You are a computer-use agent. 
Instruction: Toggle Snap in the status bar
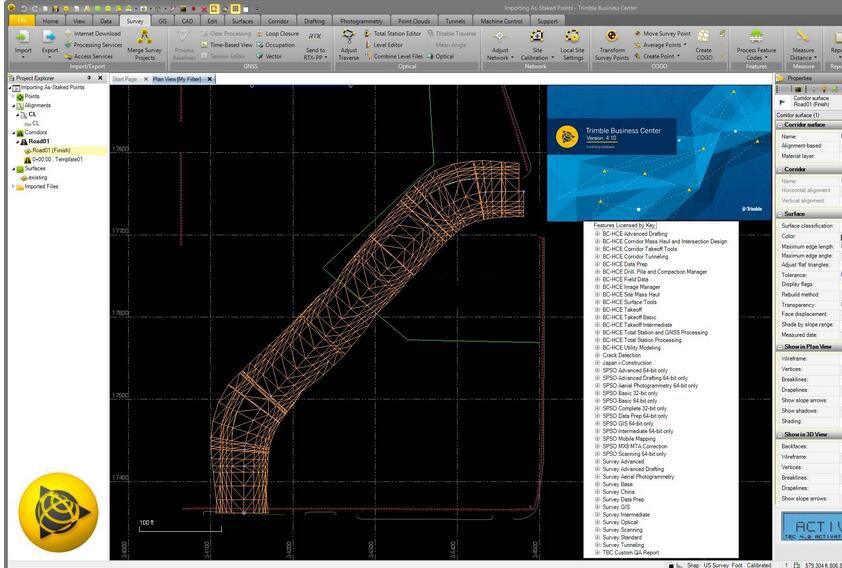(x=693, y=565)
